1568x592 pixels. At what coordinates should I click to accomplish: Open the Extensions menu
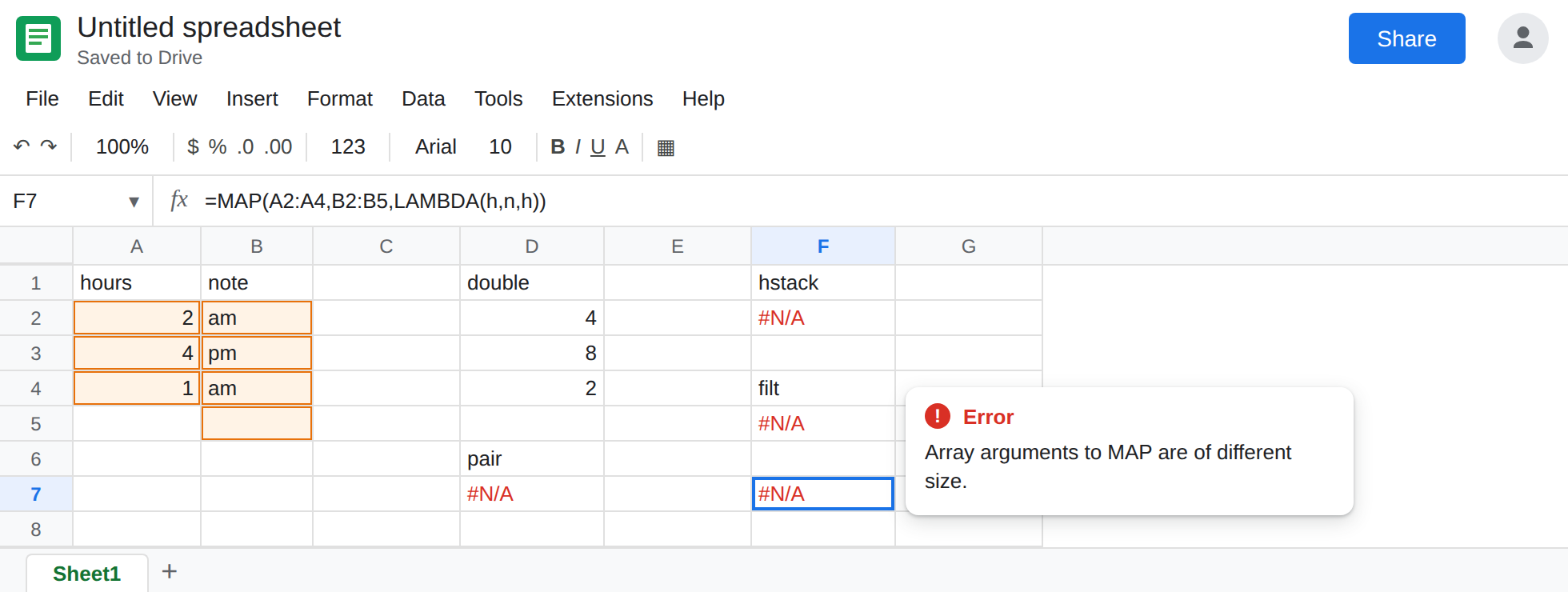click(x=602, y=98)
